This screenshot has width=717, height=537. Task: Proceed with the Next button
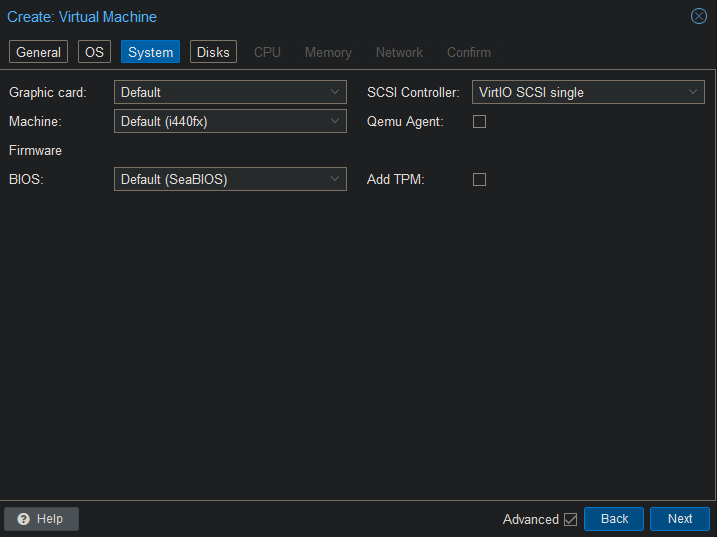click(x=679, y=519)
